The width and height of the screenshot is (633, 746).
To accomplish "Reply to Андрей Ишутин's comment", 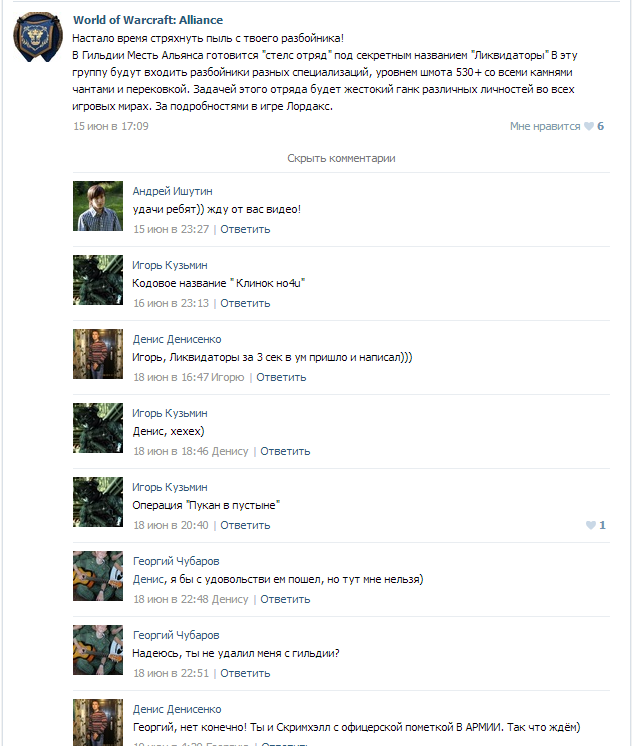I will pos(245,229).
